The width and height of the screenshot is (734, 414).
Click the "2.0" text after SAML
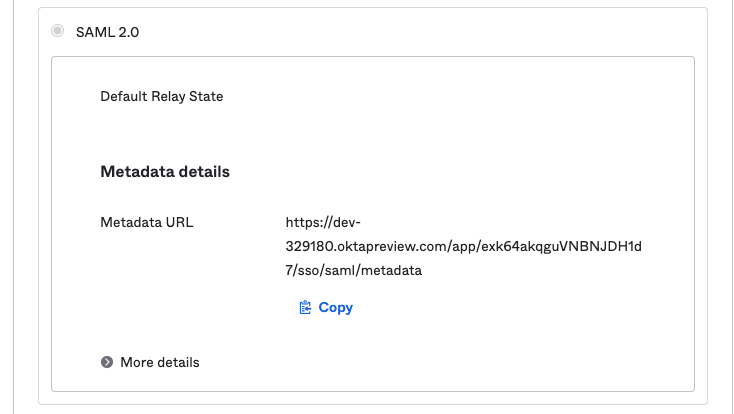point(129,32)
